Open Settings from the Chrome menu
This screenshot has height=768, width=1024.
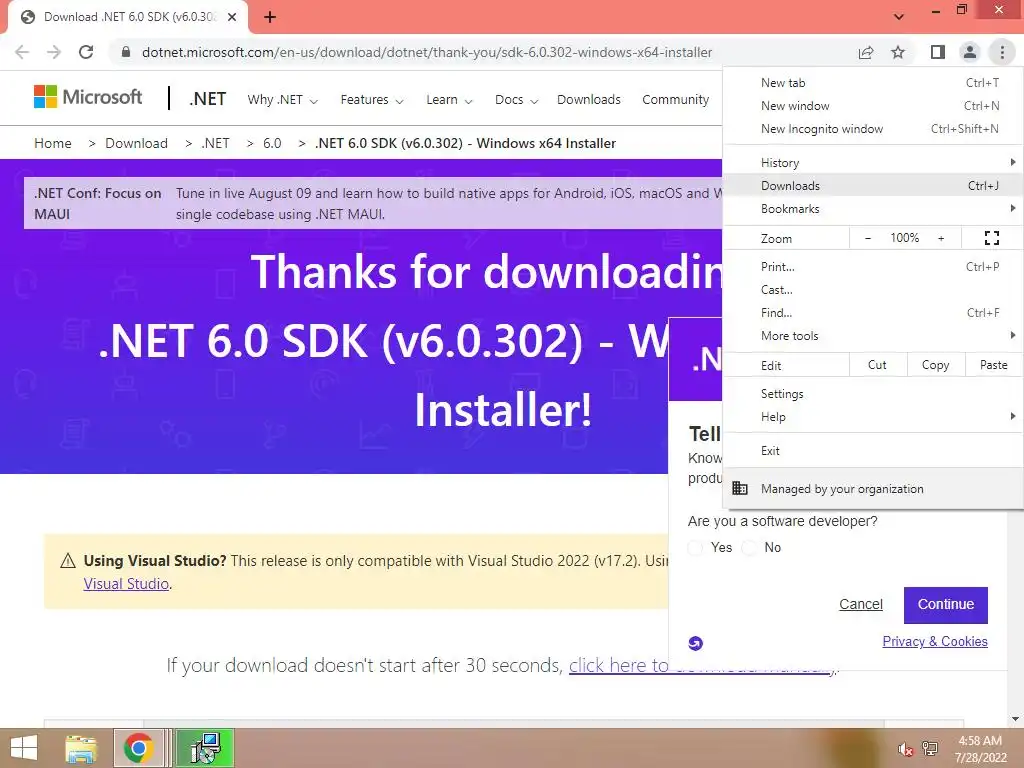pos(873,394)
